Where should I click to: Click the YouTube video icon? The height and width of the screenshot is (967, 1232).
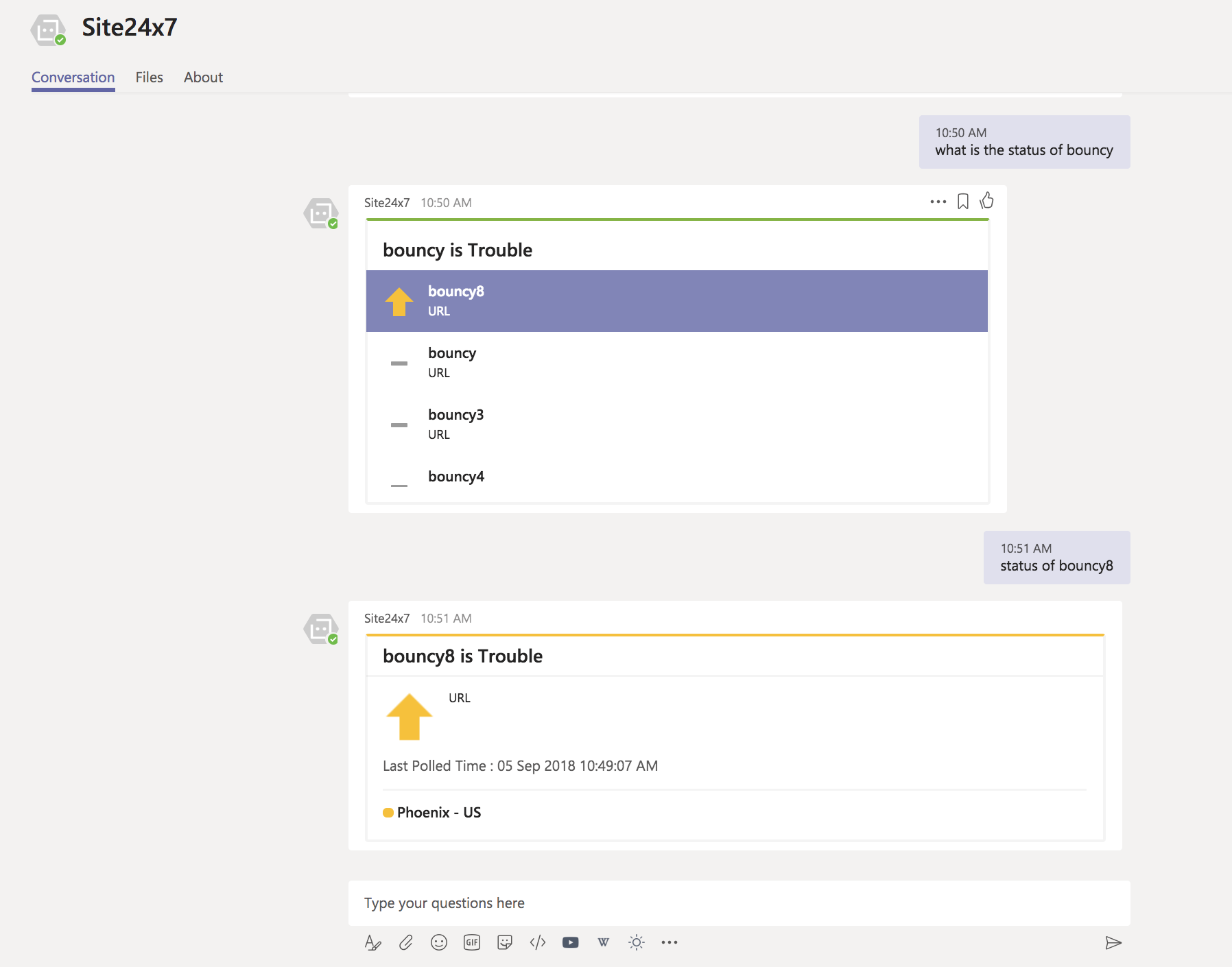pos(571,943)
